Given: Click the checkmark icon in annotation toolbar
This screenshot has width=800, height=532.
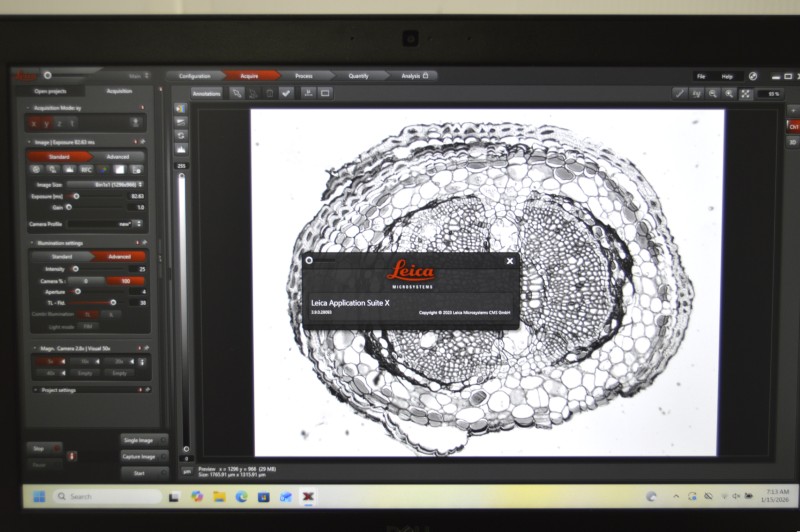Looking at the screenshot, I should 286,93.
